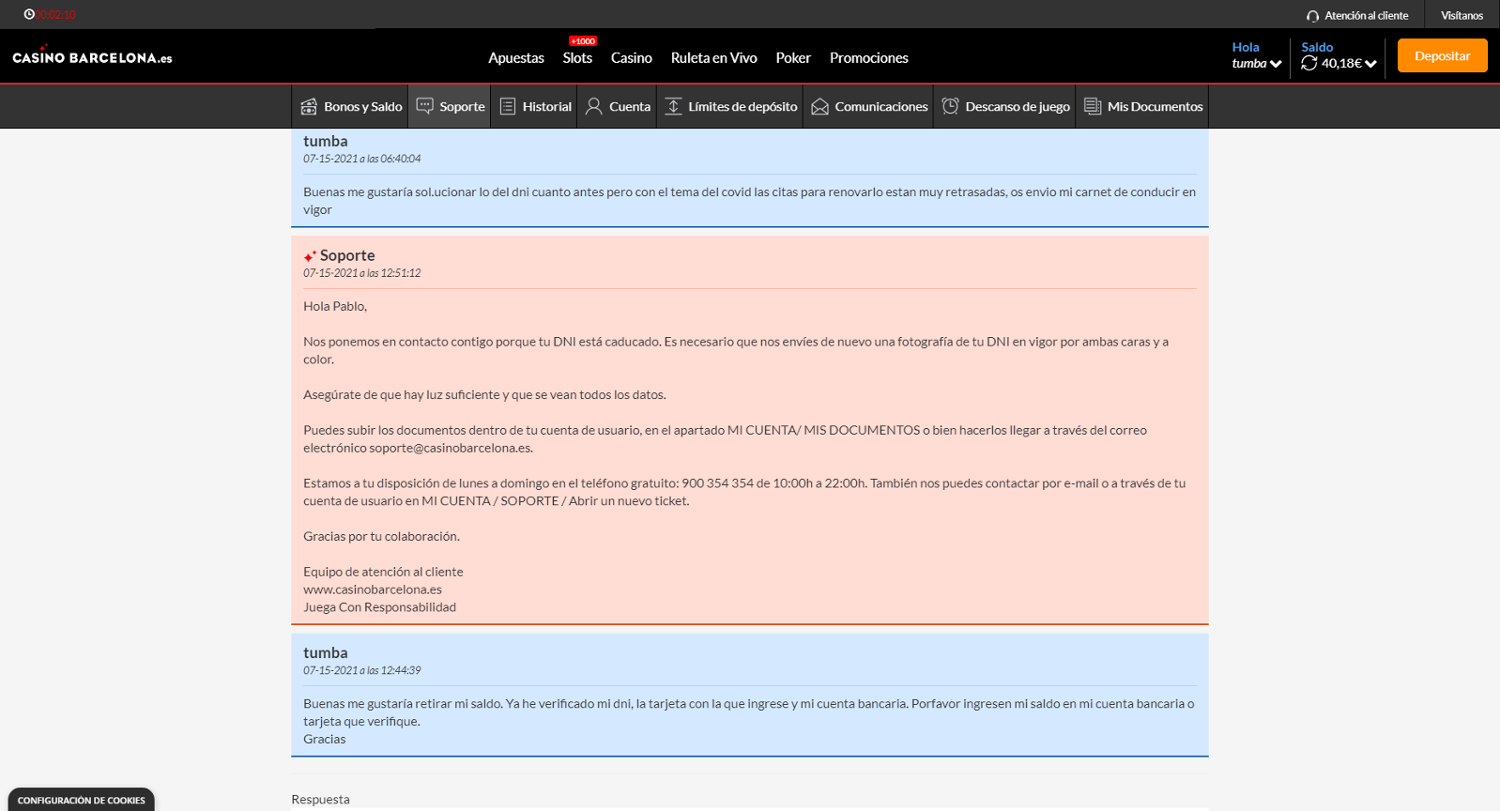
Task: Expand the 40,18€ balance dropdown arrow
Action: coord(1371,64)
